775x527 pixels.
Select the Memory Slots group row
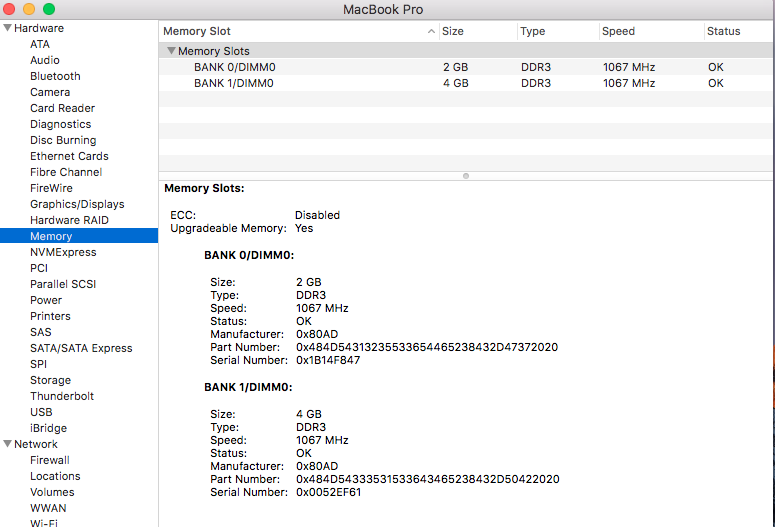click(x=466, y=50)
